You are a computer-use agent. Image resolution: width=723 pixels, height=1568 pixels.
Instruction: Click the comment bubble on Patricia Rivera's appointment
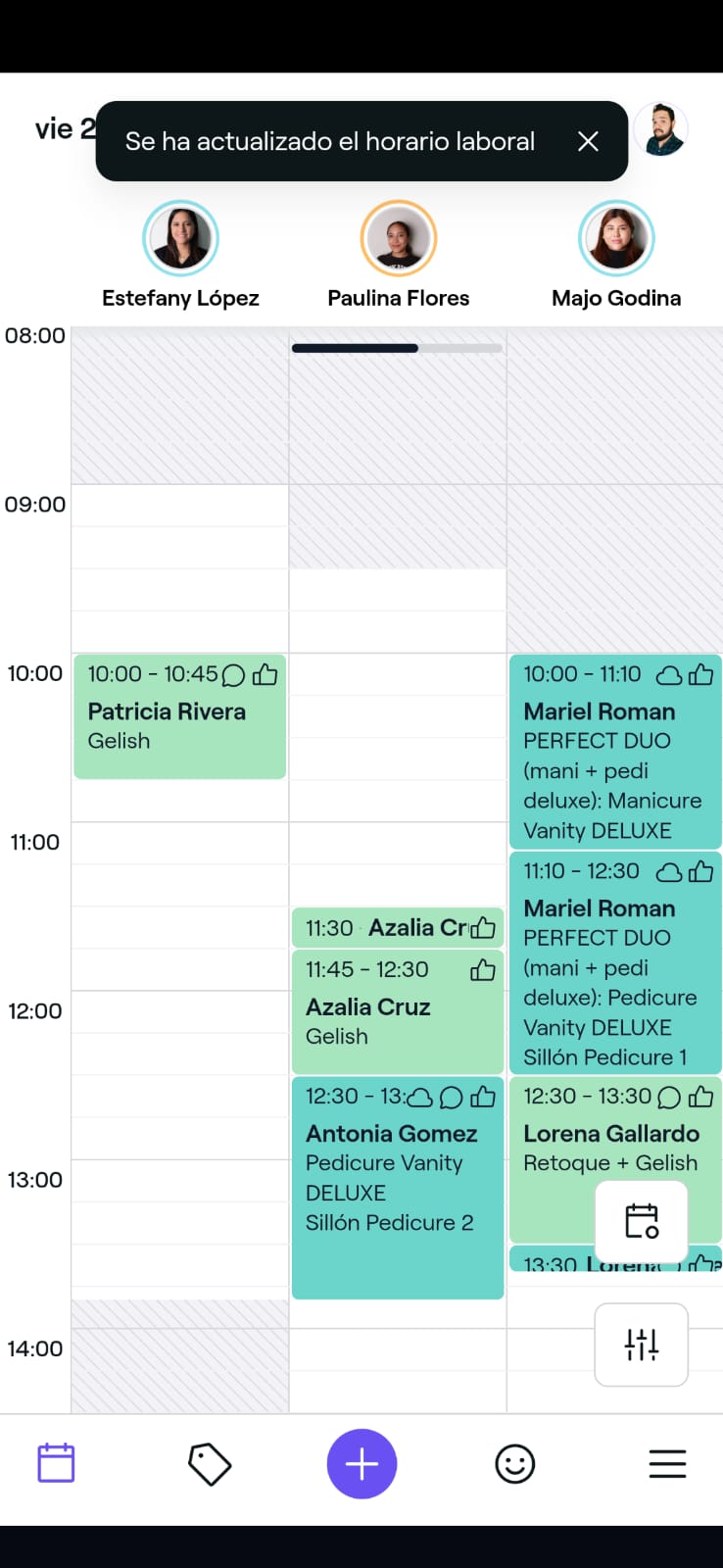(233, 675)
